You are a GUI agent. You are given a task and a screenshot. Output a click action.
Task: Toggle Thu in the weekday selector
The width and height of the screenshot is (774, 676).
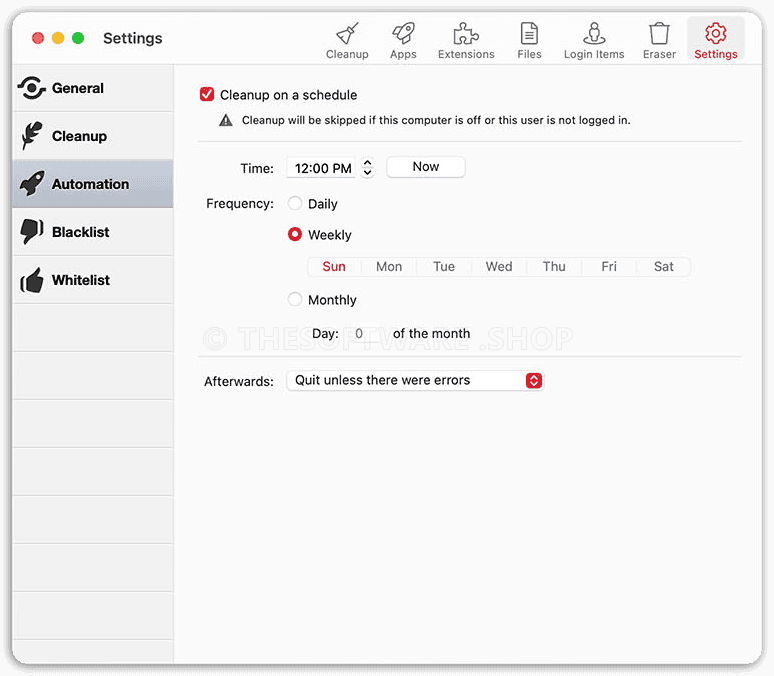(554, 267)
